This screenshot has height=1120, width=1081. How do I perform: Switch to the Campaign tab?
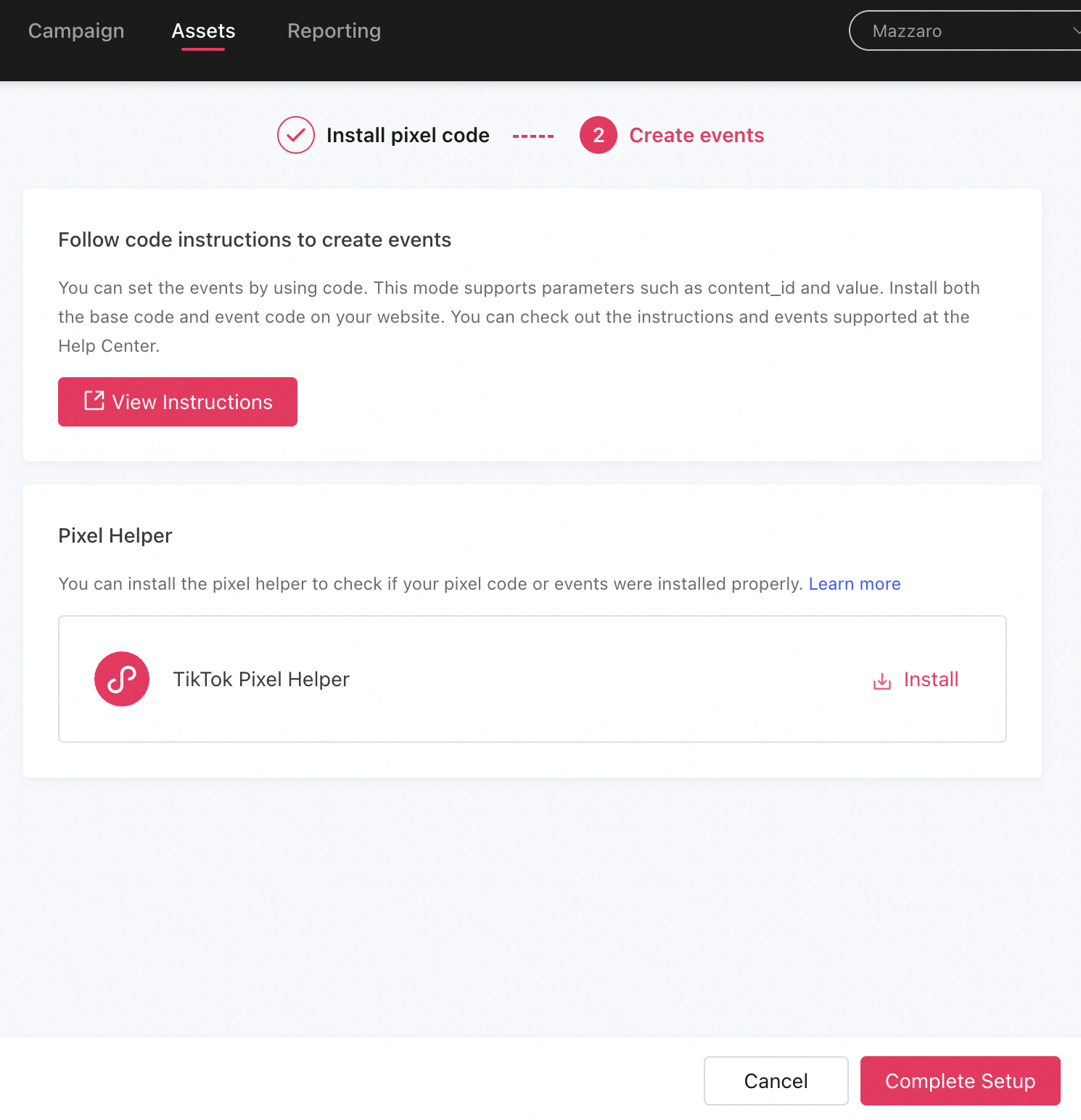click(x=76, y=31)
